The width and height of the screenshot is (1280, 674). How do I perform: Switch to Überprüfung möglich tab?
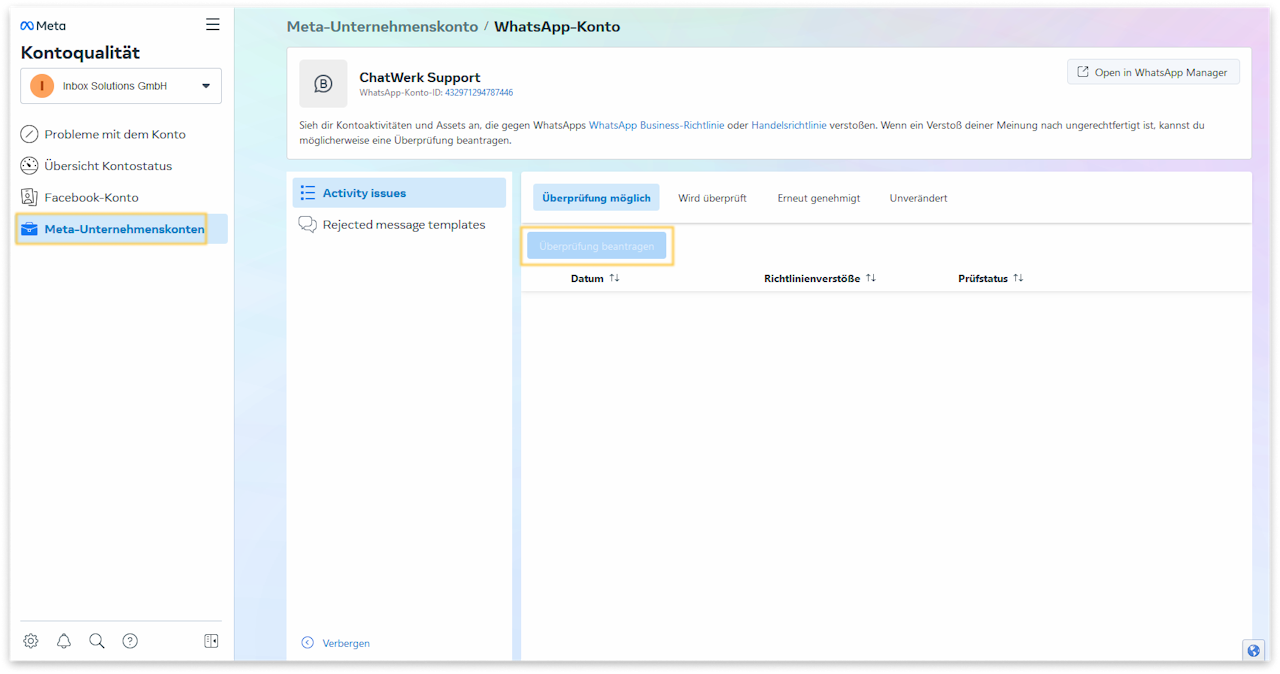coord(596,198)
